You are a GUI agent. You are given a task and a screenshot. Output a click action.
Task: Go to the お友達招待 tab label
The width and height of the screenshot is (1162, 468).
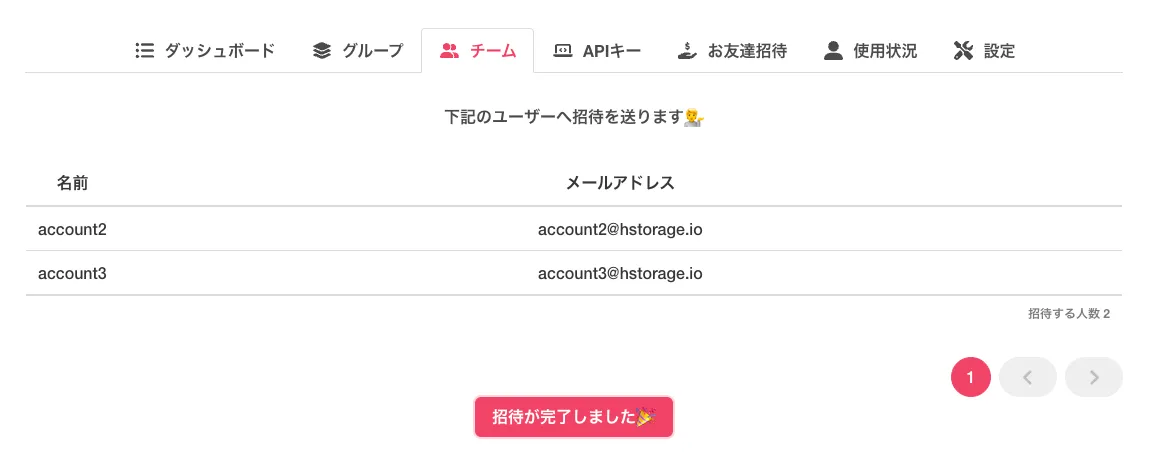tap(747, 50)
